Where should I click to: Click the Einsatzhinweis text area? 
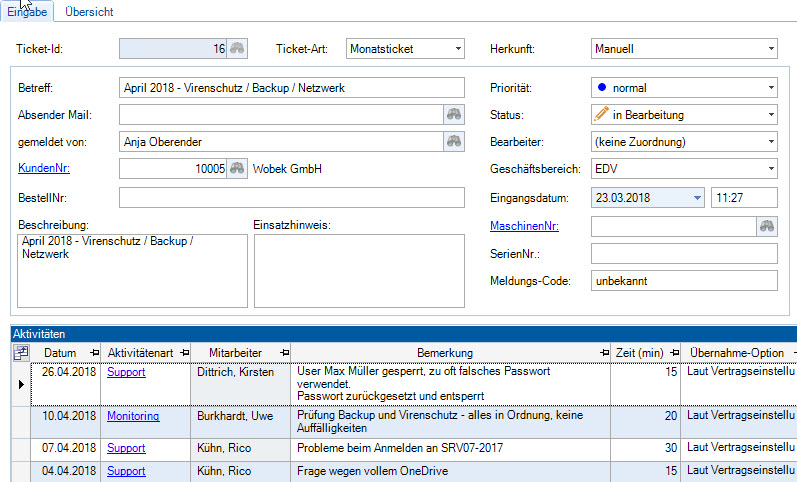tap(358, 270)
